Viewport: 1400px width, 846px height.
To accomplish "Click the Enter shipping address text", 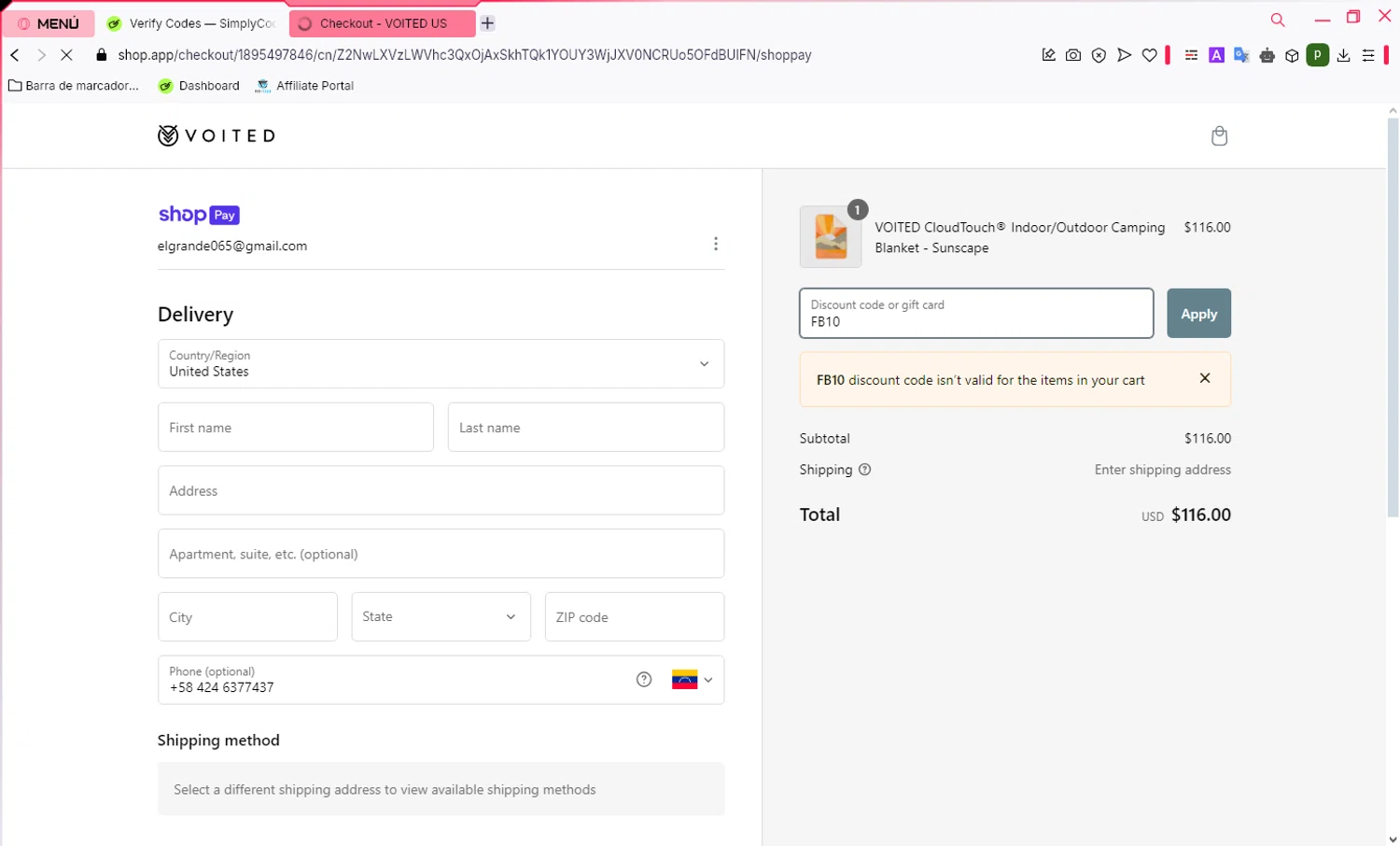I will (1162, 470).
